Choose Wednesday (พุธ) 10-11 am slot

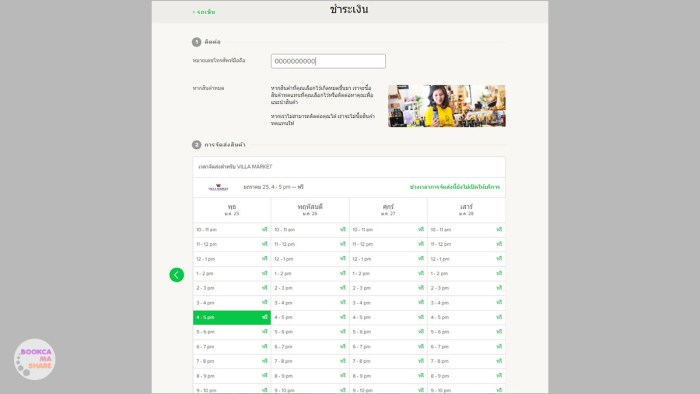[232, 229]
